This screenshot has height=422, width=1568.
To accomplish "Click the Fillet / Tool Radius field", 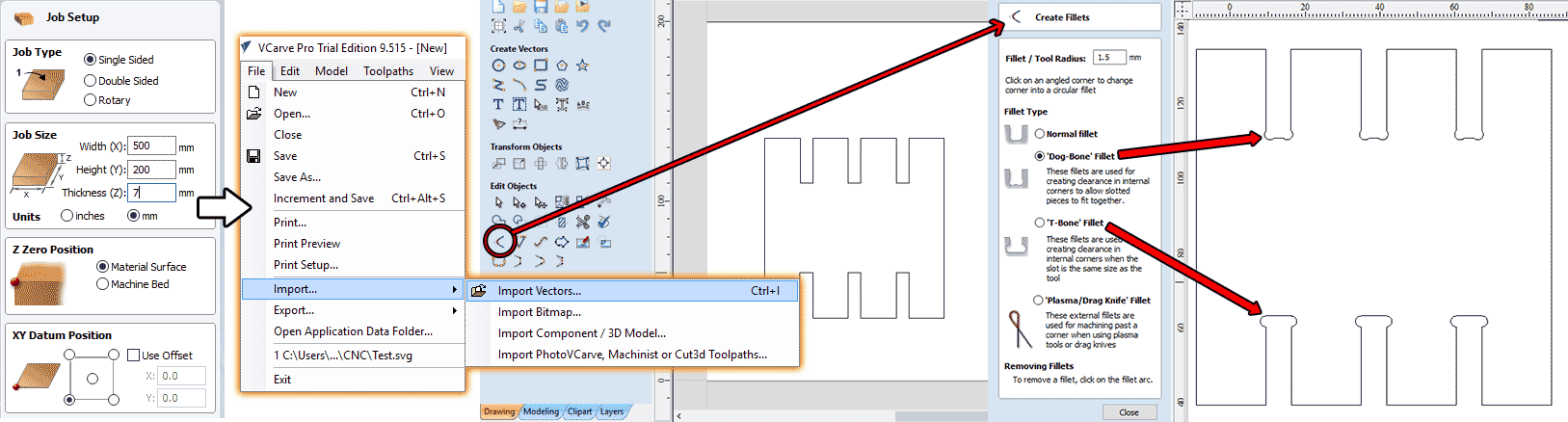I will point(1109,58).
